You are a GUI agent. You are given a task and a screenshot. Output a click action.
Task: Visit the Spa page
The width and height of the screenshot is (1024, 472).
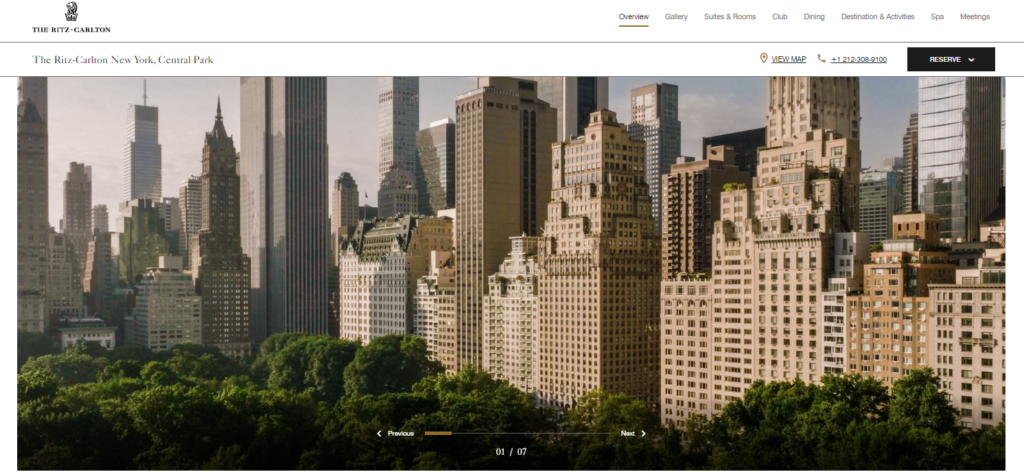937,17
